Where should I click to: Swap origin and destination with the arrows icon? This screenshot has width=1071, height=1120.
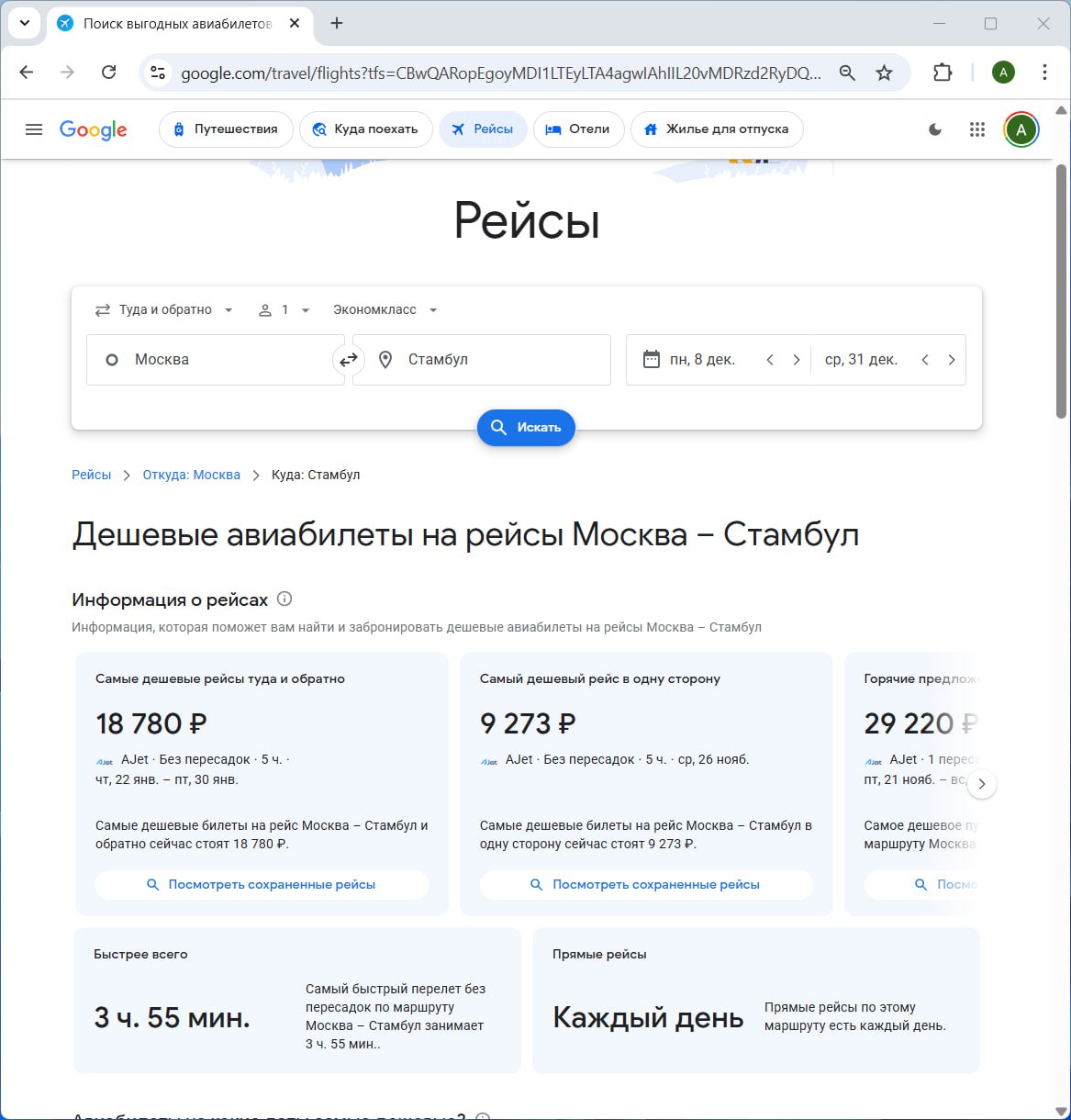(349, 359)
